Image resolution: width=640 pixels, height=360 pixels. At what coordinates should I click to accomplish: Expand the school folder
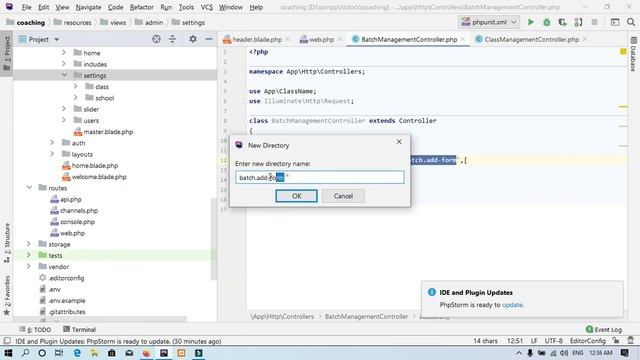(x=76, y=98)
